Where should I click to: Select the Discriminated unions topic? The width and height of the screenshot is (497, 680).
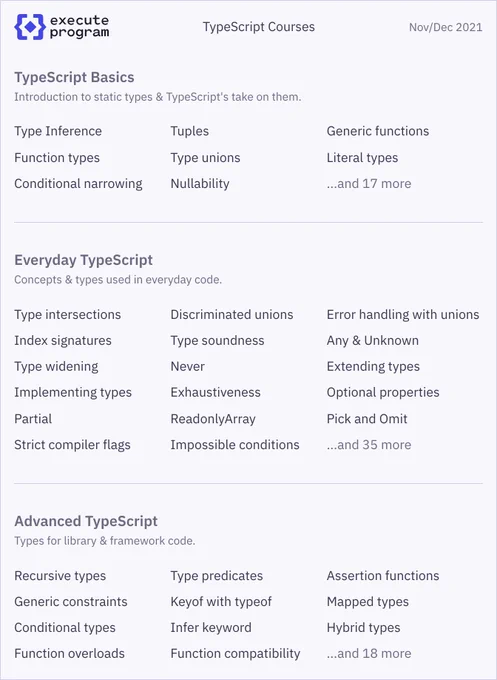[x=232, y=314]
